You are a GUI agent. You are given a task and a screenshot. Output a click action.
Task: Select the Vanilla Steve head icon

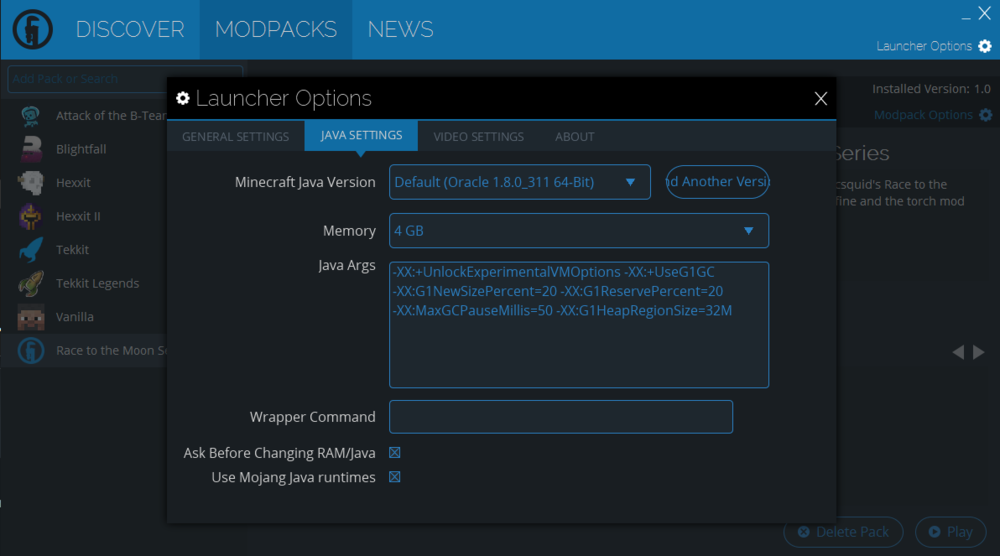(31, 317)
